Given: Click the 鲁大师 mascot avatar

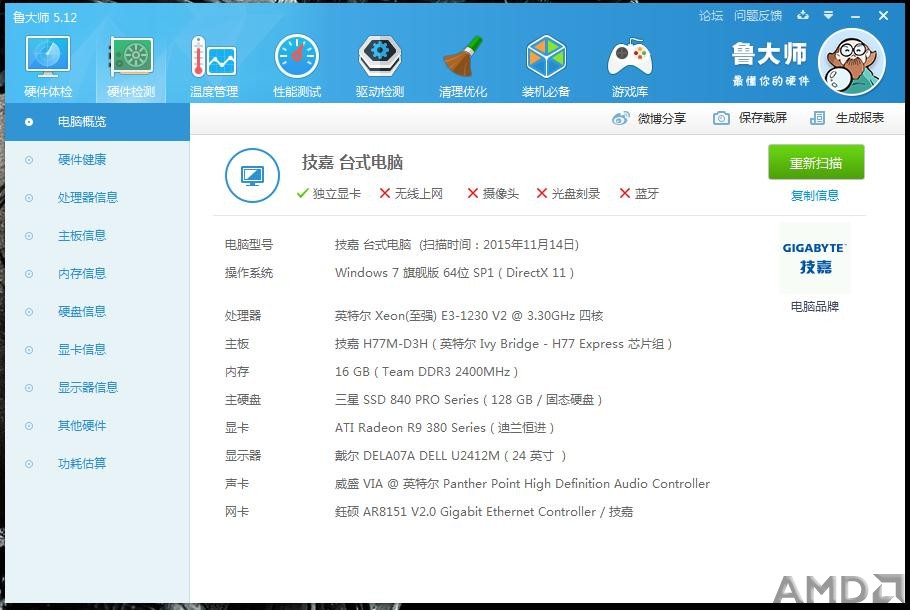Looking at the screenshot, I should [851, 62].
